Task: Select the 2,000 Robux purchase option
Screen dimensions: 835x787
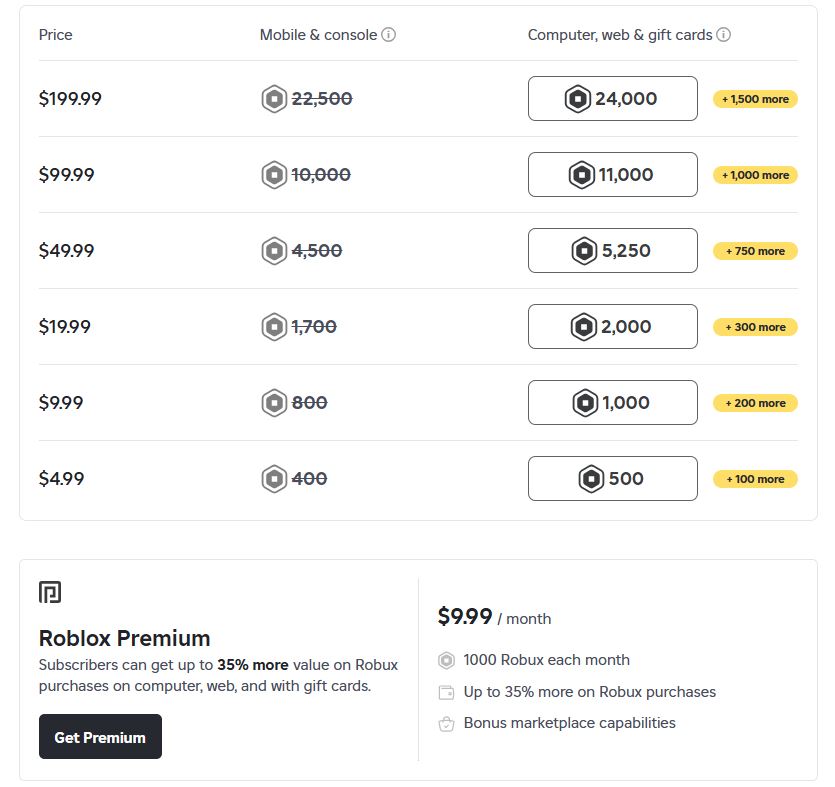Action: 612,326
